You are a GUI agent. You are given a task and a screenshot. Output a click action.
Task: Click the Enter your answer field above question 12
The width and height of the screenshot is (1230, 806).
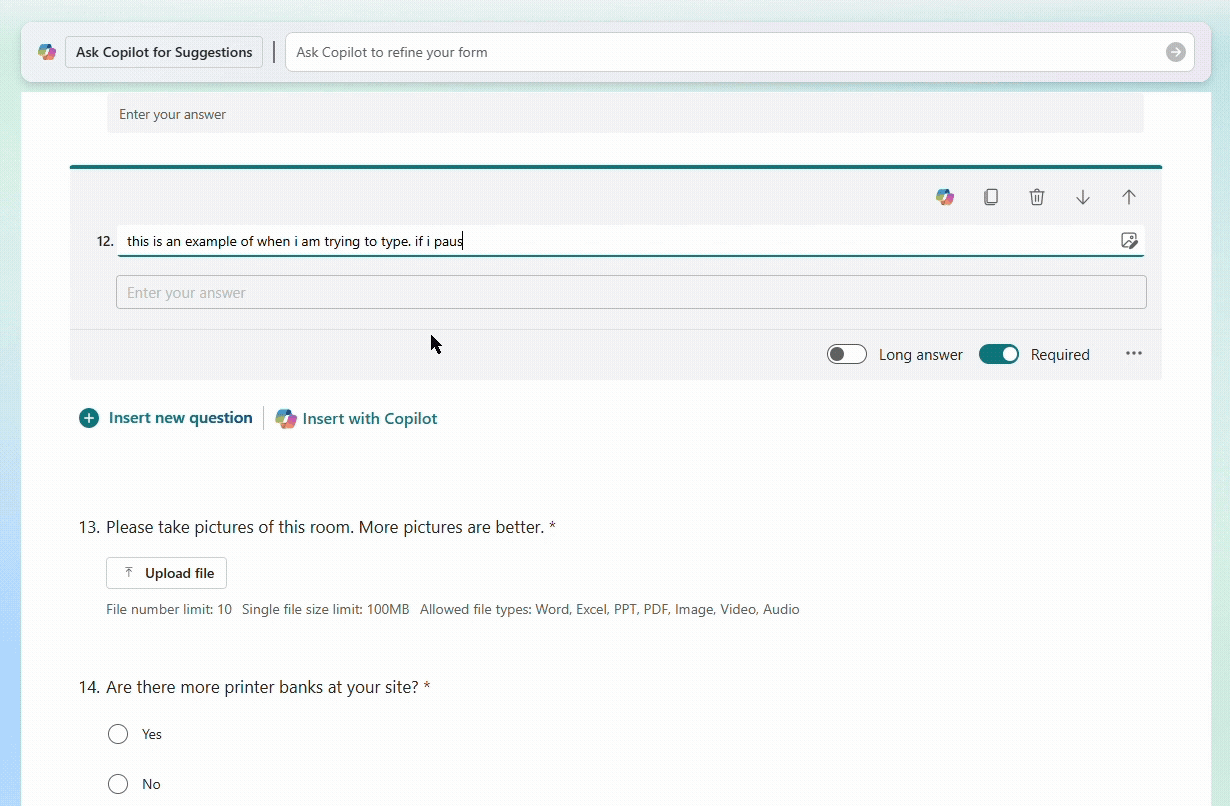pos(625,114)
